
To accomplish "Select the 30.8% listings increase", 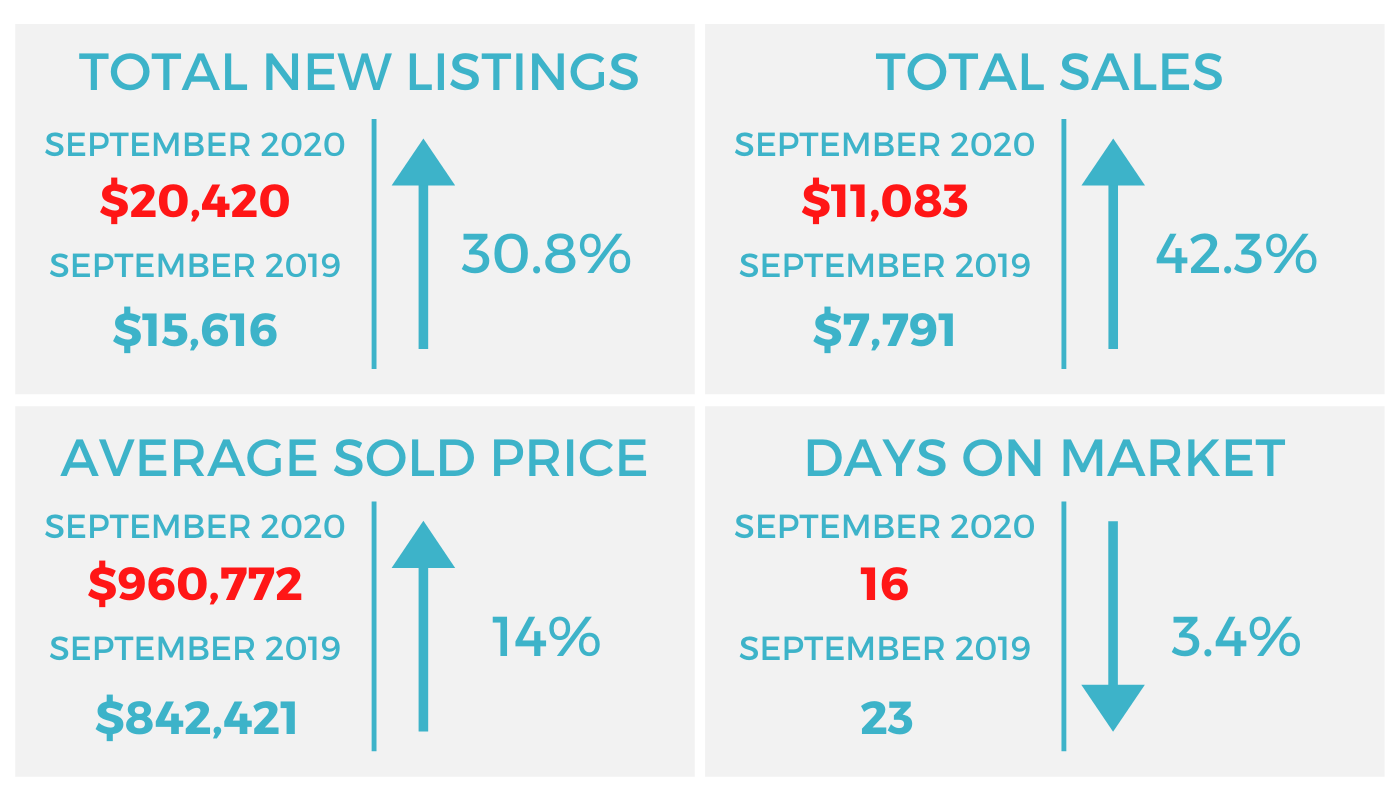I will click(546, 254).
